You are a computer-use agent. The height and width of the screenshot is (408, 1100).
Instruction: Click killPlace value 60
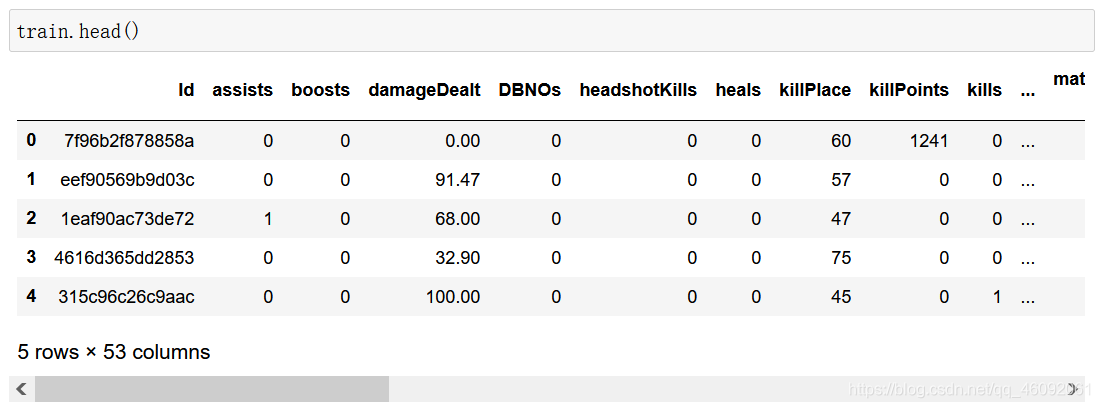841,141
